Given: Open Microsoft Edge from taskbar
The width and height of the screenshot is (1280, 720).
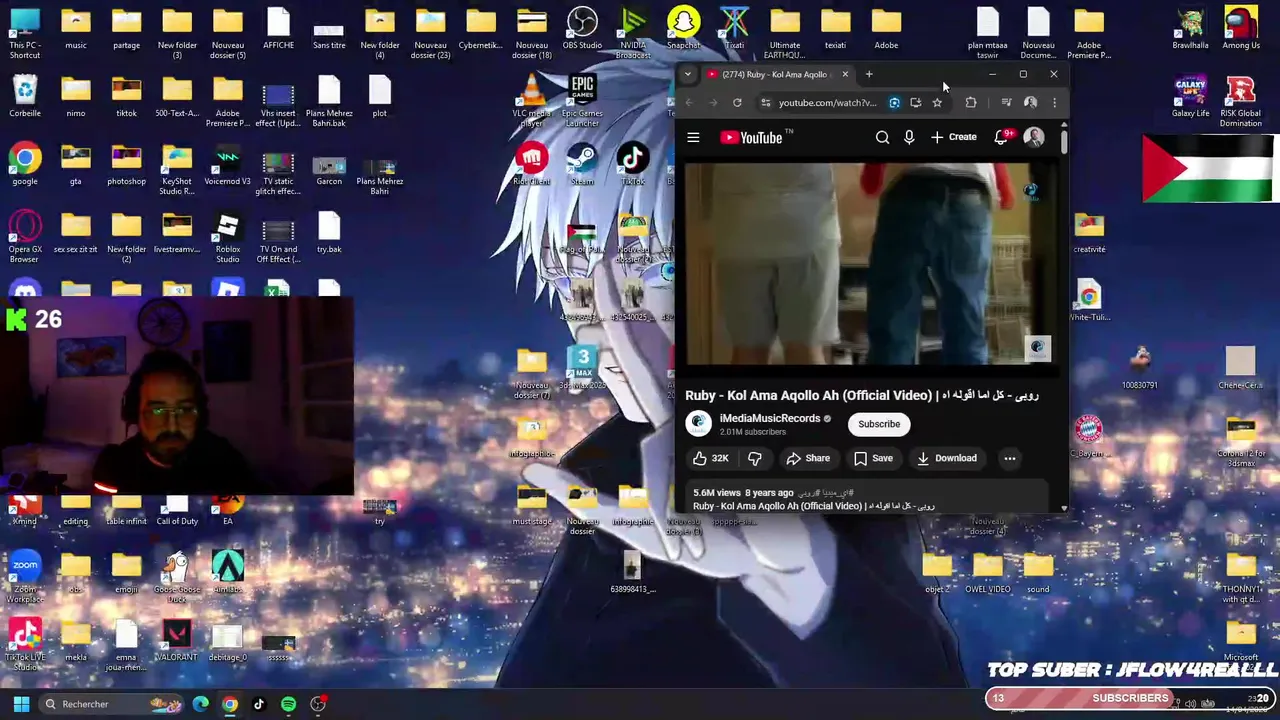Looking at the screenshot, I should coord(201,704).
